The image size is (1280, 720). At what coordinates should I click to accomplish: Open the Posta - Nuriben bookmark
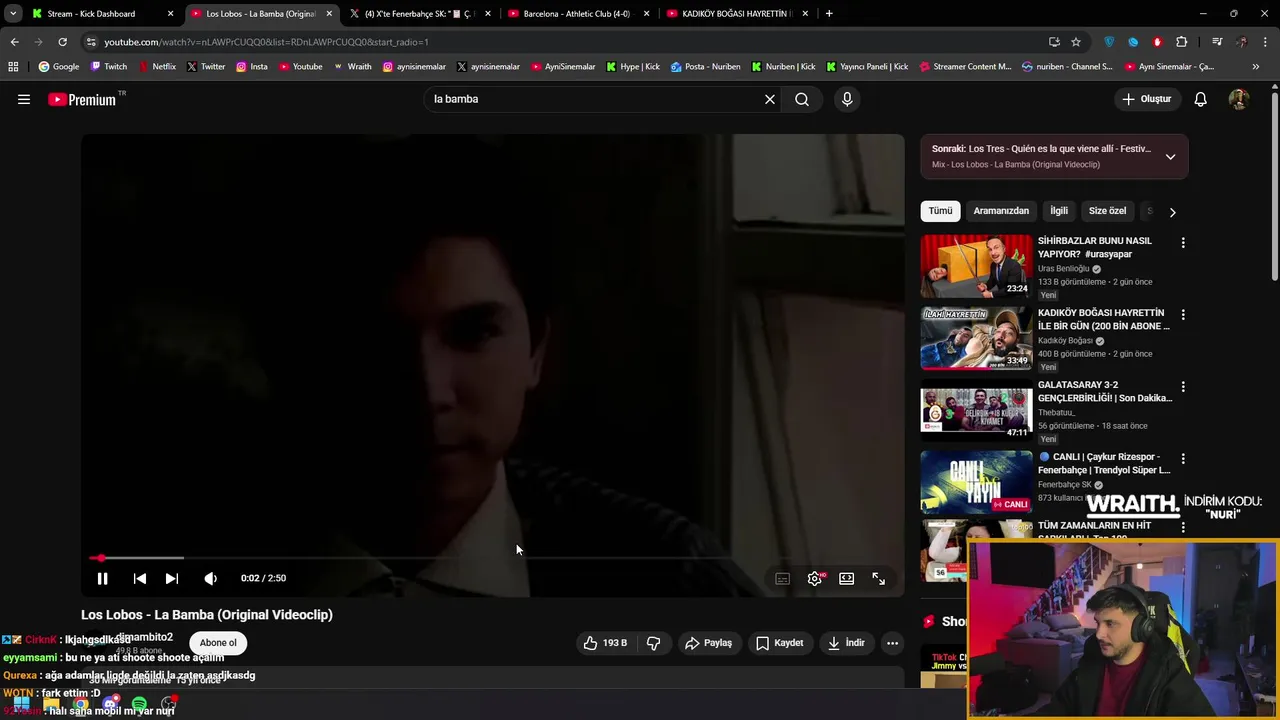coord(706,67)
